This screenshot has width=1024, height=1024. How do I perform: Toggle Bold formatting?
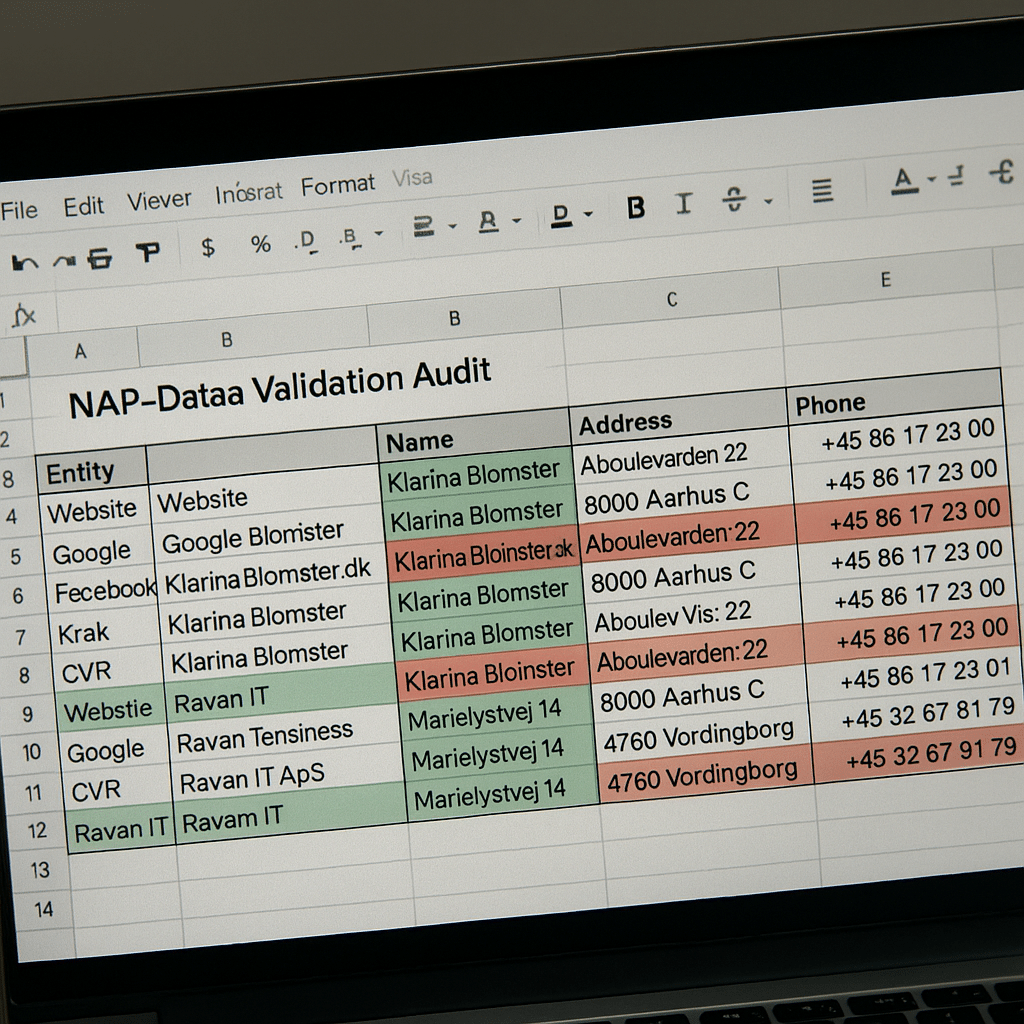635,208
